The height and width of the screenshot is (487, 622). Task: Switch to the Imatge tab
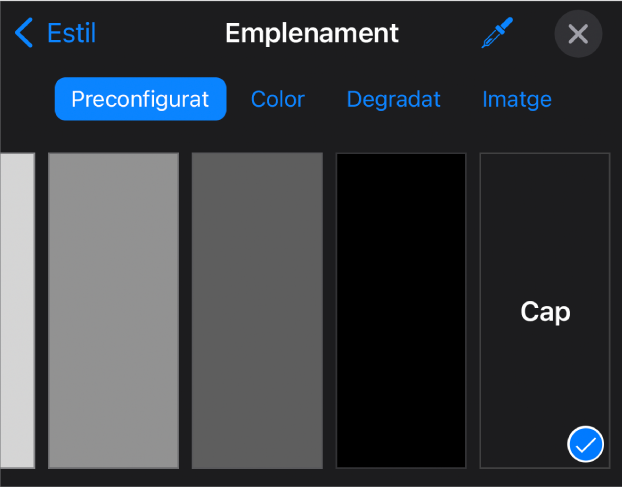pos(517,100)
